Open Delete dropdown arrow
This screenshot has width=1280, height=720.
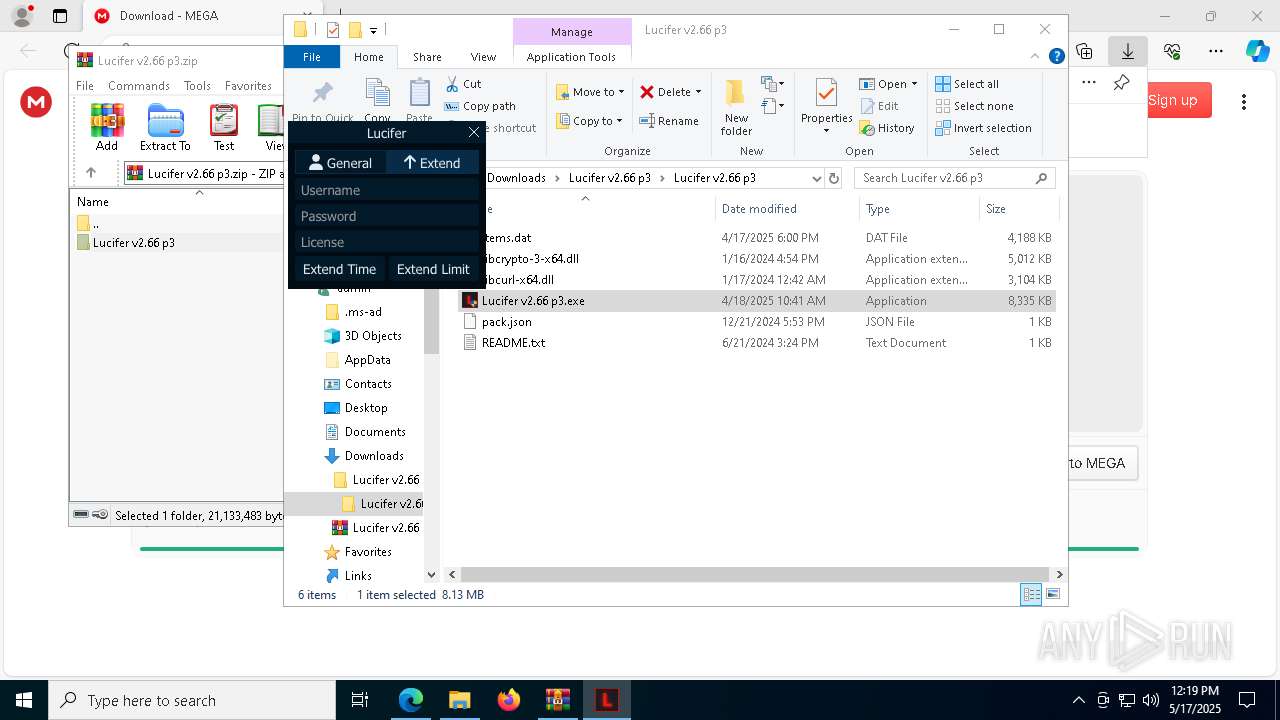click(698, 92)
